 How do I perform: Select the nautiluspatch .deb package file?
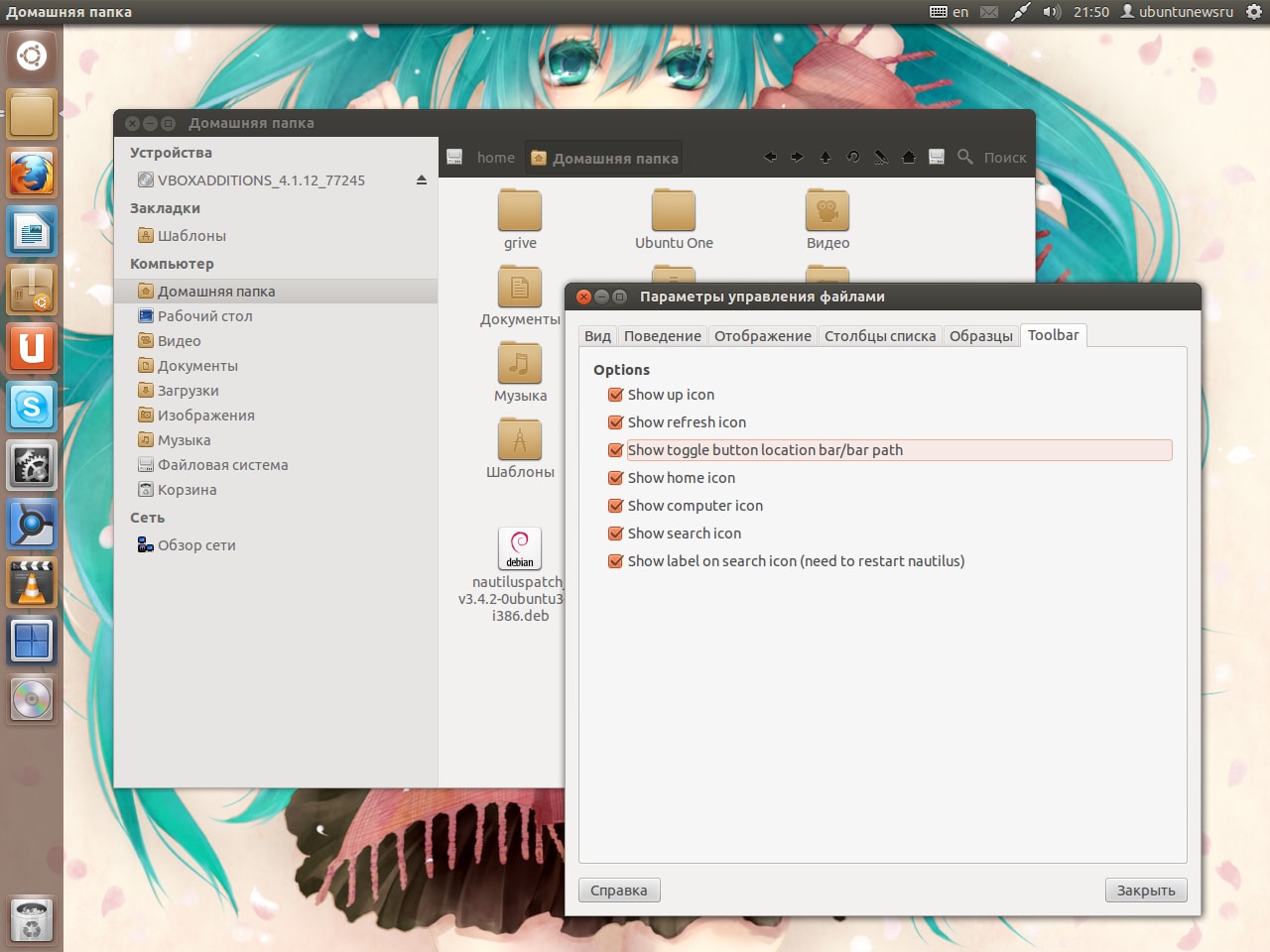click(520, 575)
